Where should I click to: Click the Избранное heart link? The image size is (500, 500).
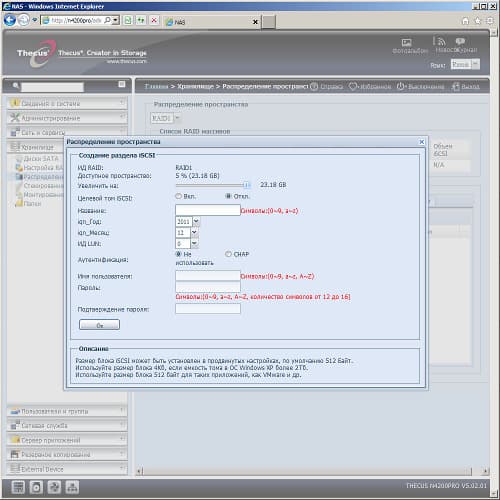[370, 87]
